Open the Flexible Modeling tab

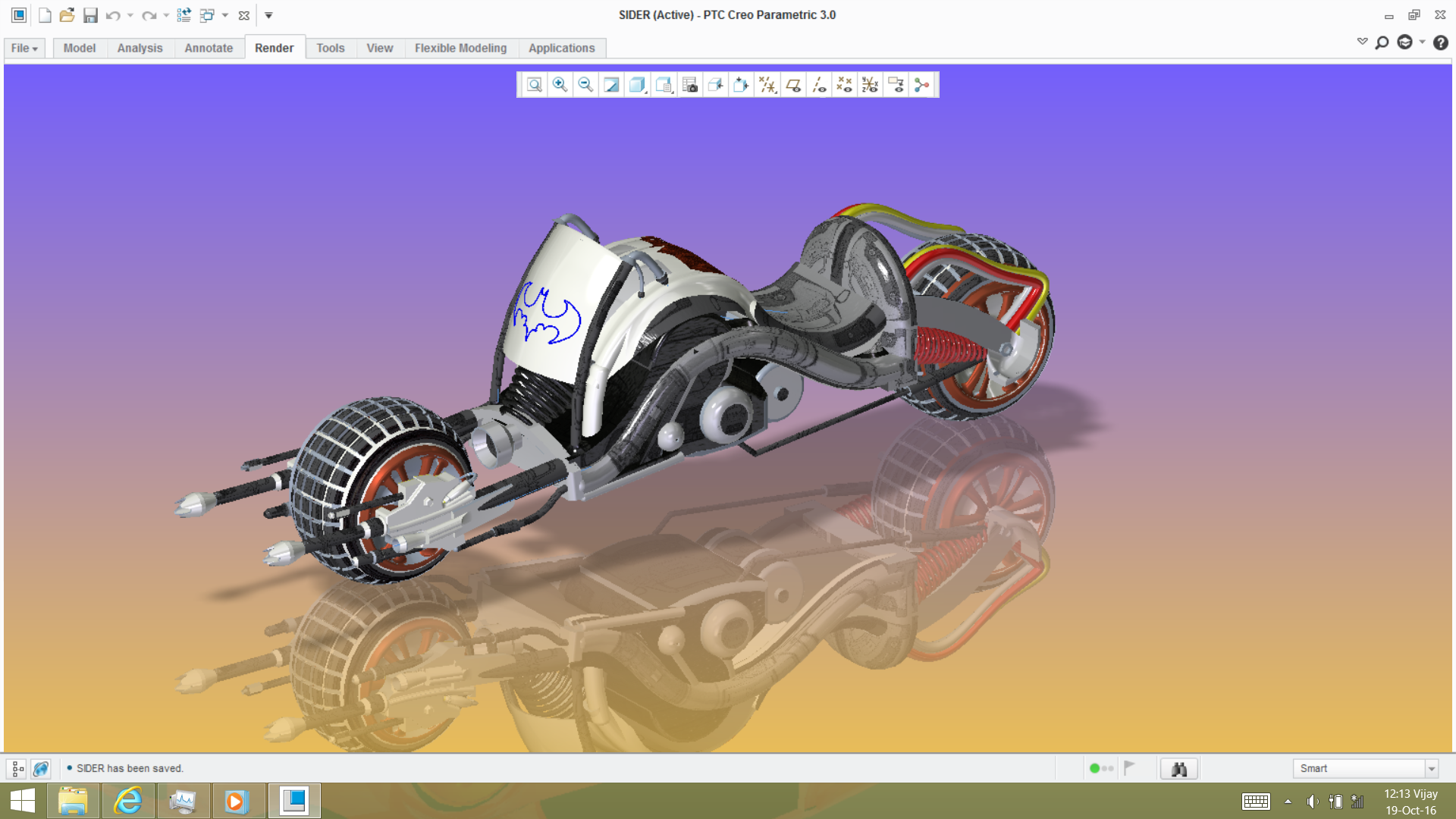[460, 48]
